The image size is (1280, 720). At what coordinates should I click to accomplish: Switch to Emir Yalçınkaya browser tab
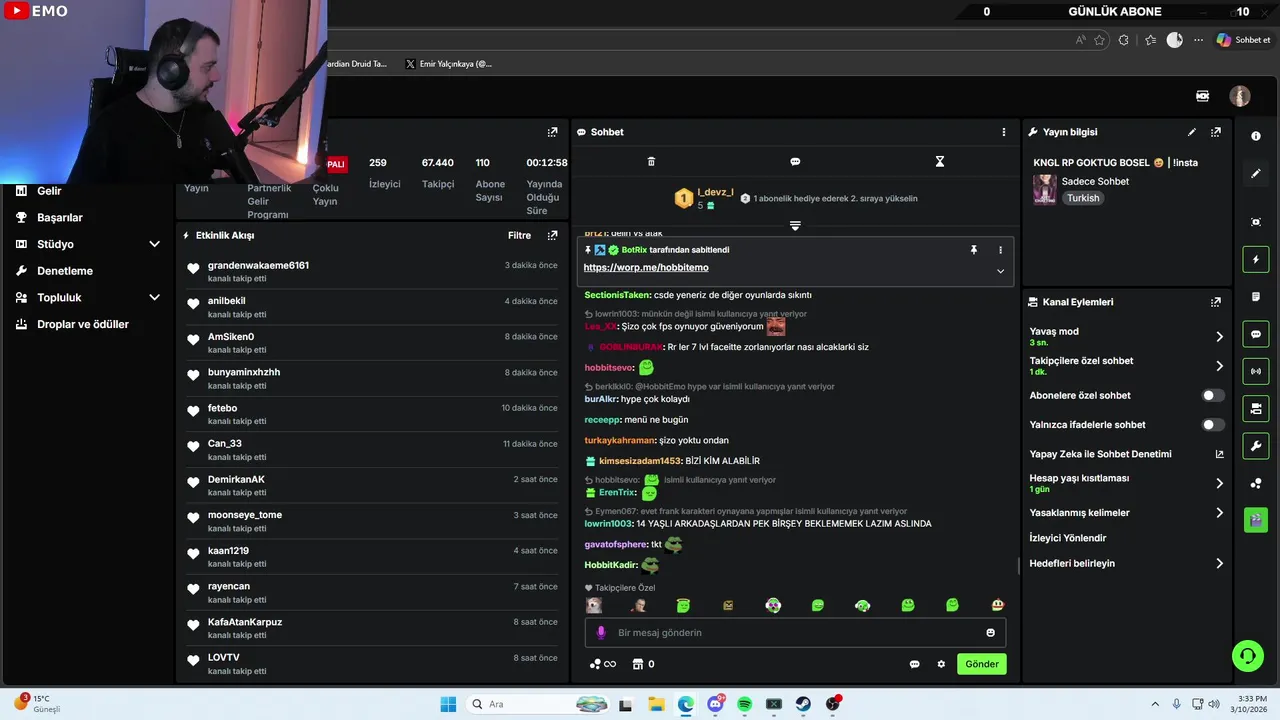tap(449, 64)
